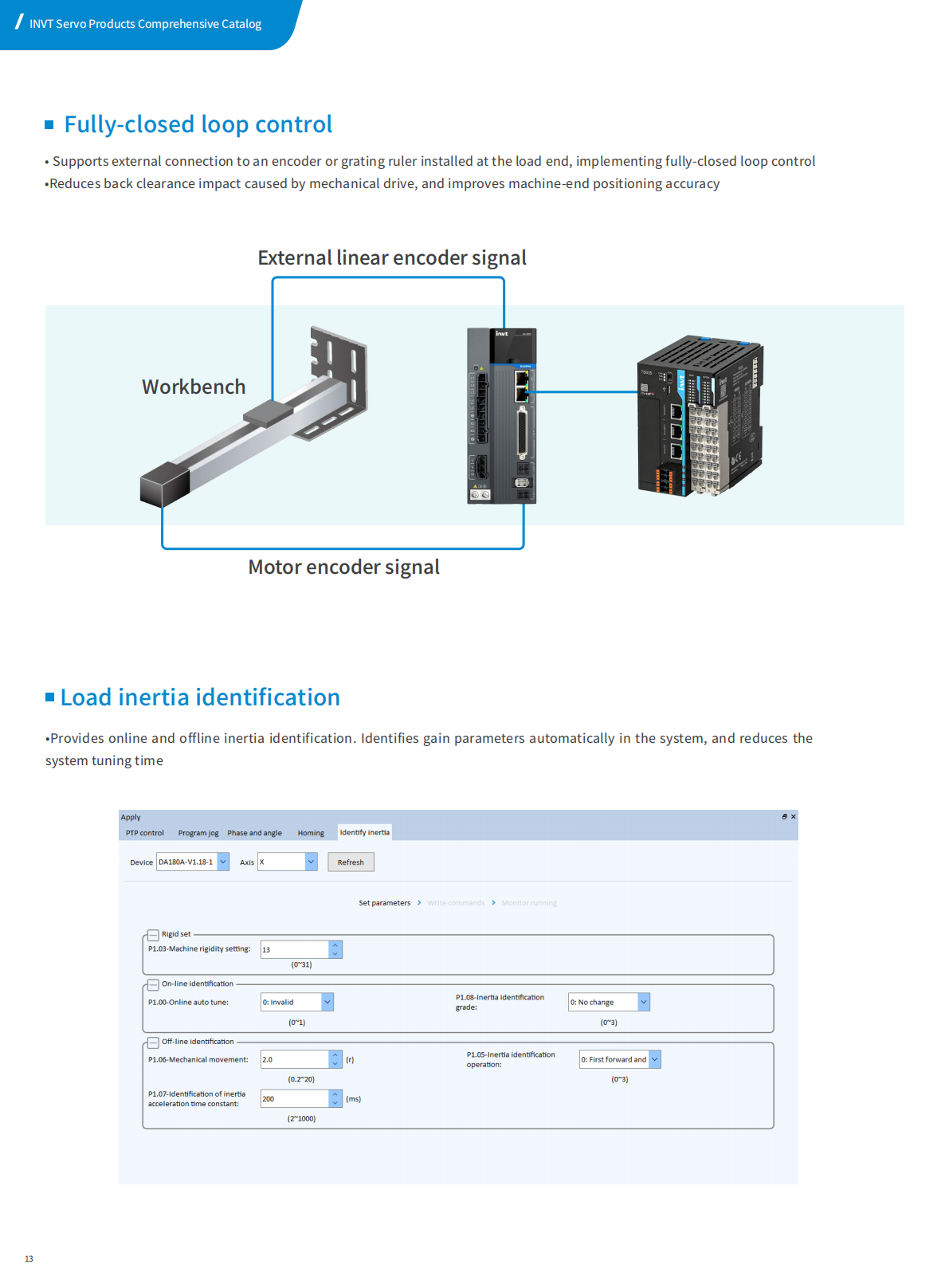The image size is (949, 1288).
Task: Select the Phase and angle tab
Action: click(254, 833)
